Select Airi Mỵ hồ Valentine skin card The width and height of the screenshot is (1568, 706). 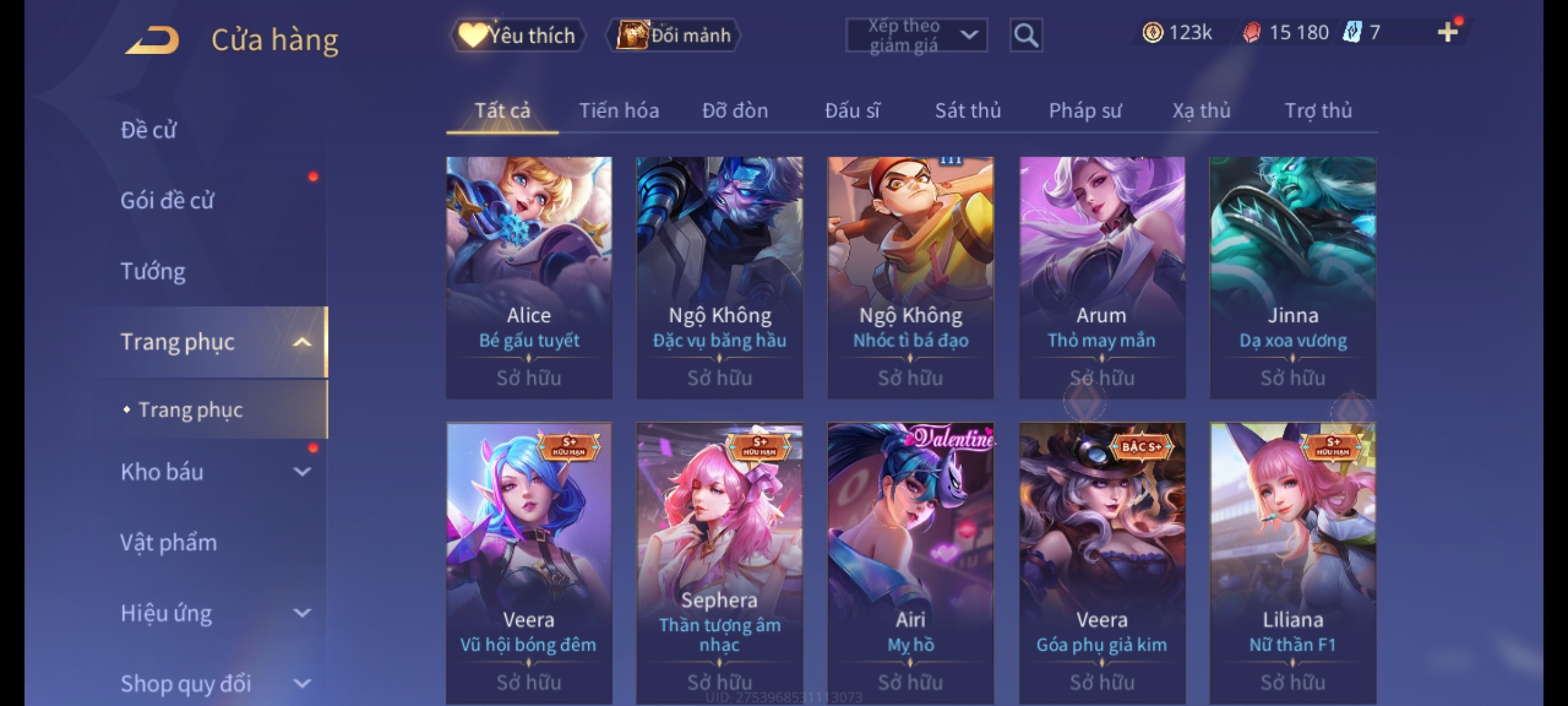click(x=911, y=563)
